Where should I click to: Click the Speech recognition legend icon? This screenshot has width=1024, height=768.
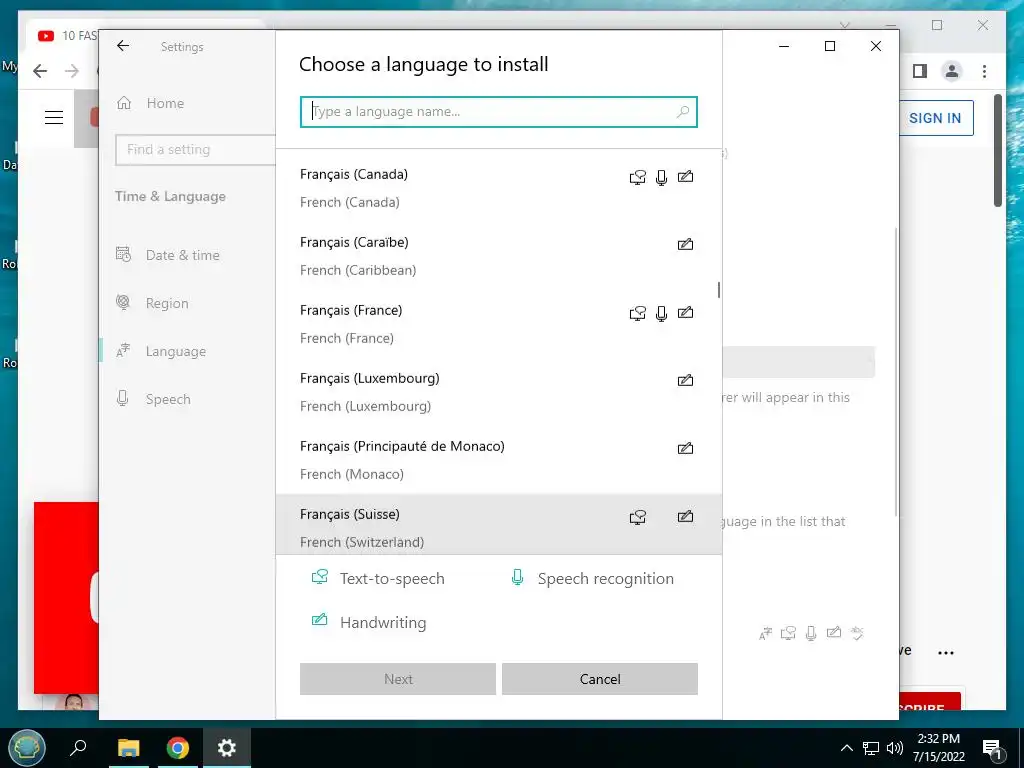517,577
